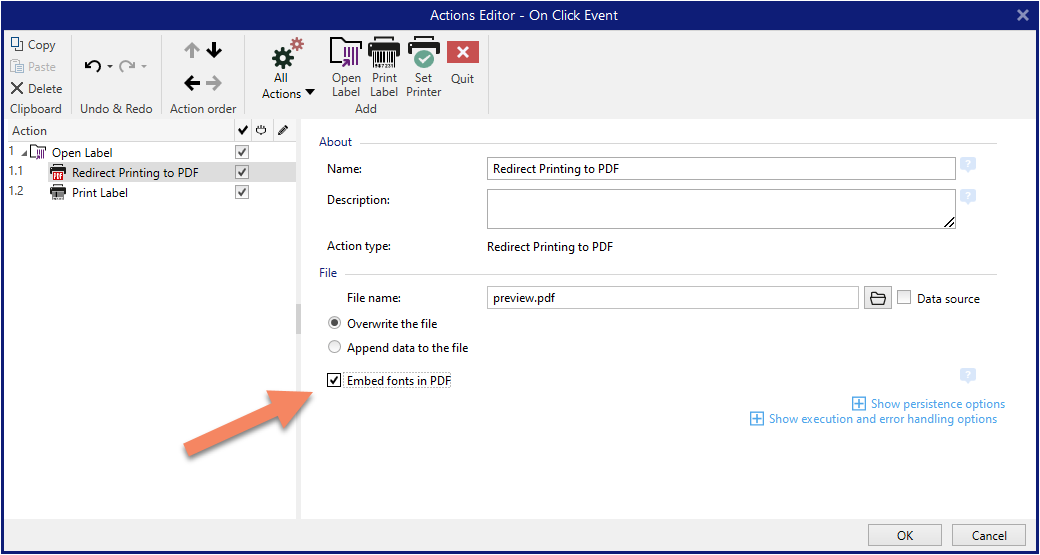Click the Undo arrow icon
This screenshot has height=555, width=1040.
[94, 66]
